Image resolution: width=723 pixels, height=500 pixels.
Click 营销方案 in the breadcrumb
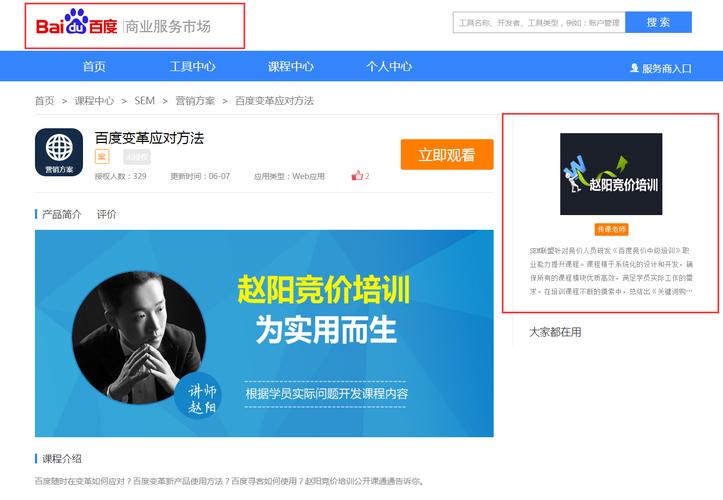(195, 101)
